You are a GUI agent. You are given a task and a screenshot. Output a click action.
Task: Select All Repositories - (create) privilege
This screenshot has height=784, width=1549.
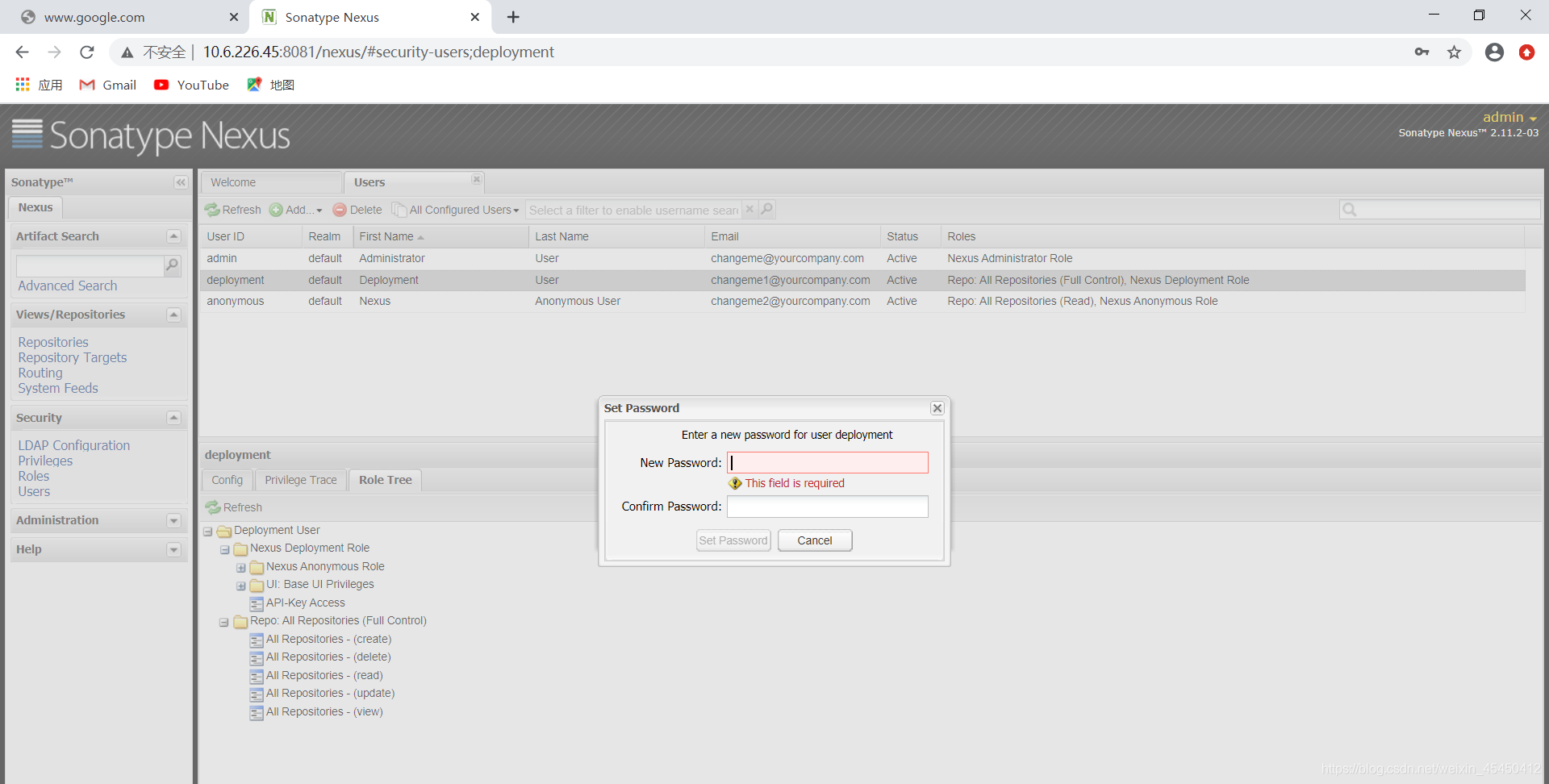coord(328,639)
